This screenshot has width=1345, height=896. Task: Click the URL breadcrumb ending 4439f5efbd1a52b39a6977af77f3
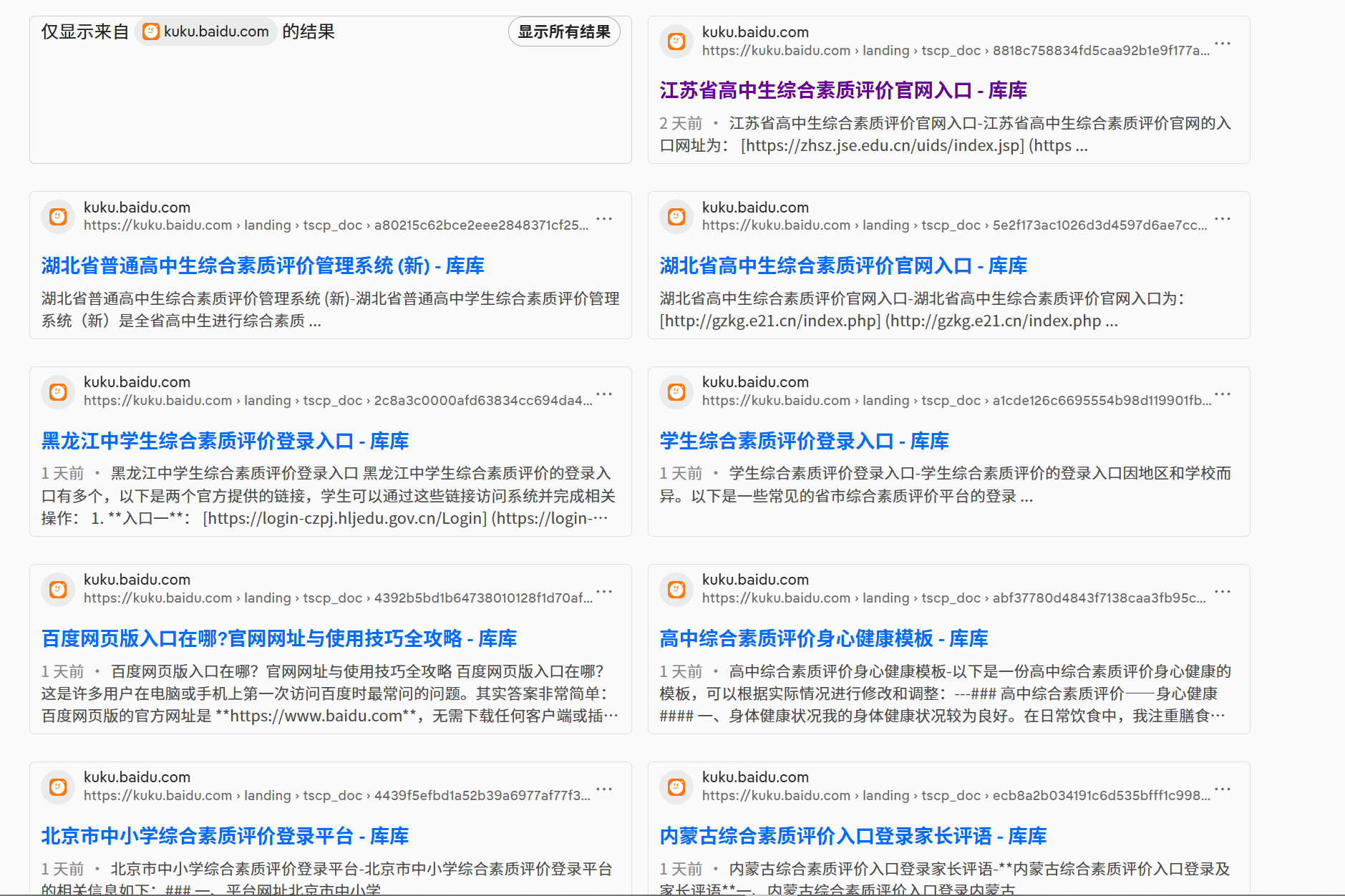point(337,796)
